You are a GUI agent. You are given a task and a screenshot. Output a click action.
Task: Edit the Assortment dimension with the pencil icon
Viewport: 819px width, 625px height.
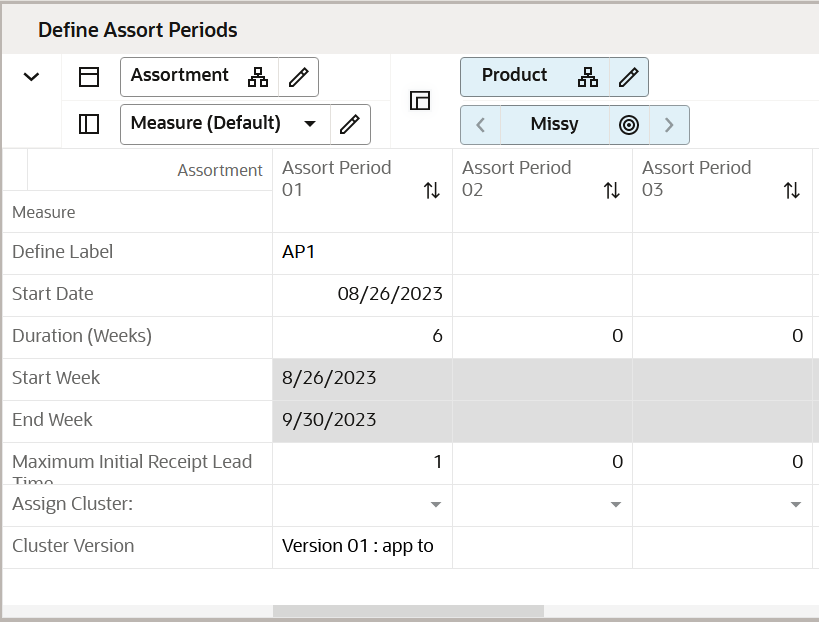pyautogui.click(x=299, y=76)
